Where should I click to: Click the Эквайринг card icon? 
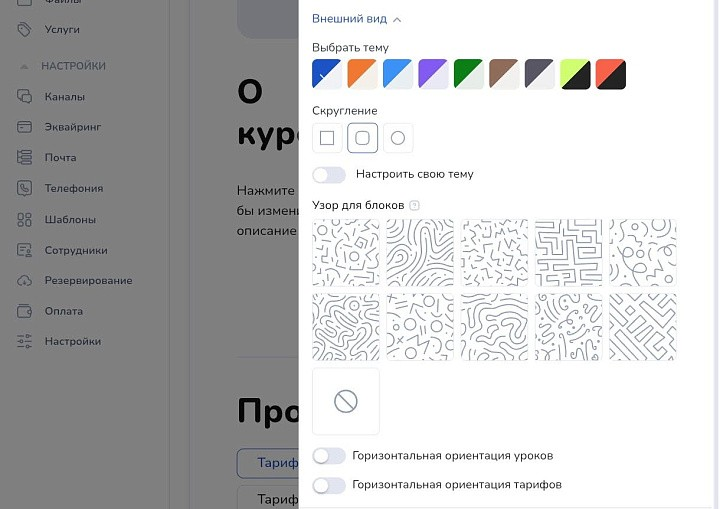click(x=24, y=127)
